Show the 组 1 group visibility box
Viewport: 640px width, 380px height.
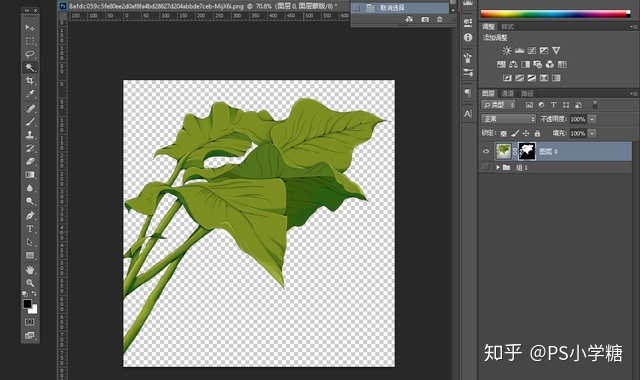pyautogui.click(x=486, y=167)
